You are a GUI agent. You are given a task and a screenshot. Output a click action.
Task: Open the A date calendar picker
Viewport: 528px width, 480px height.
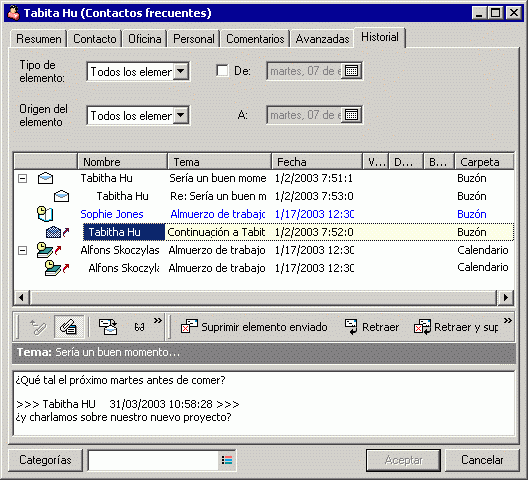tap(351, 115)
